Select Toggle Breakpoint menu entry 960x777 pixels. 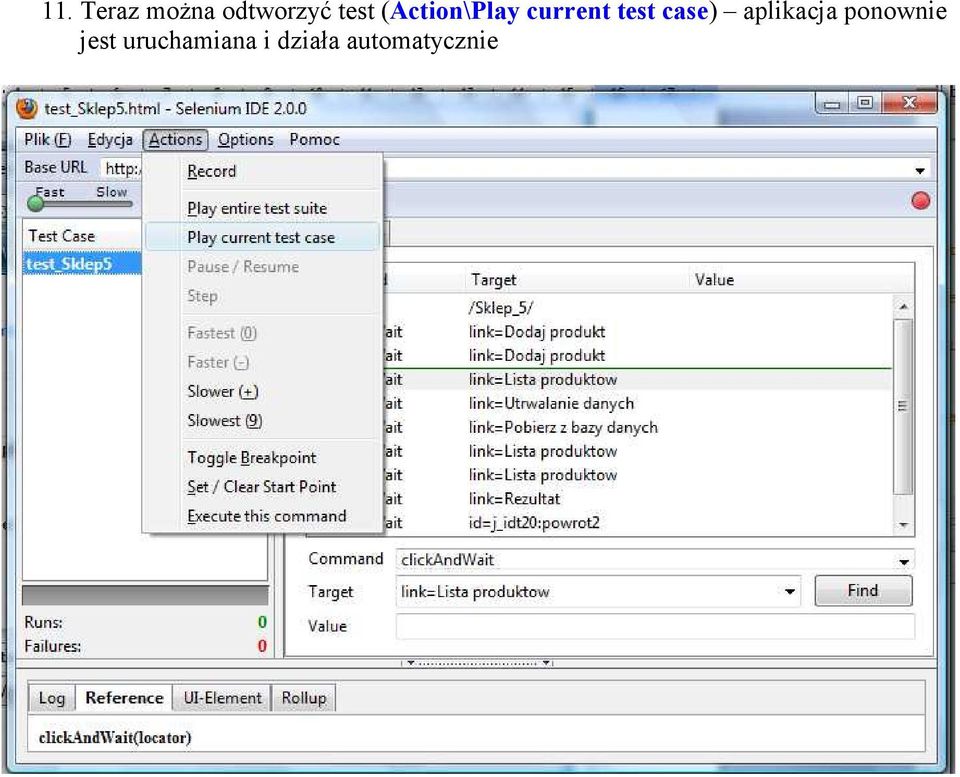[263, 458]
